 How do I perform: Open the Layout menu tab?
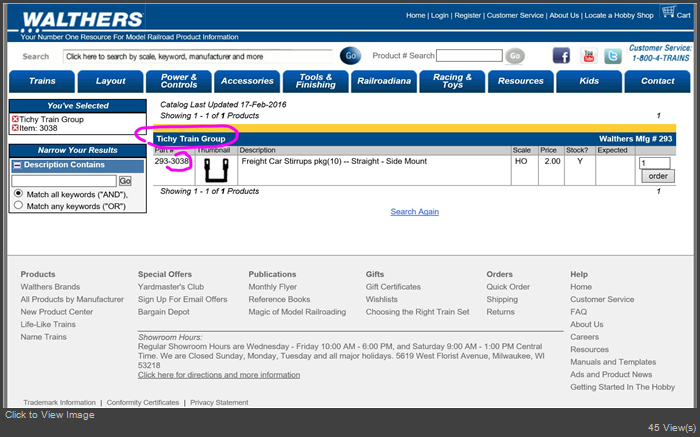(110, 81)
